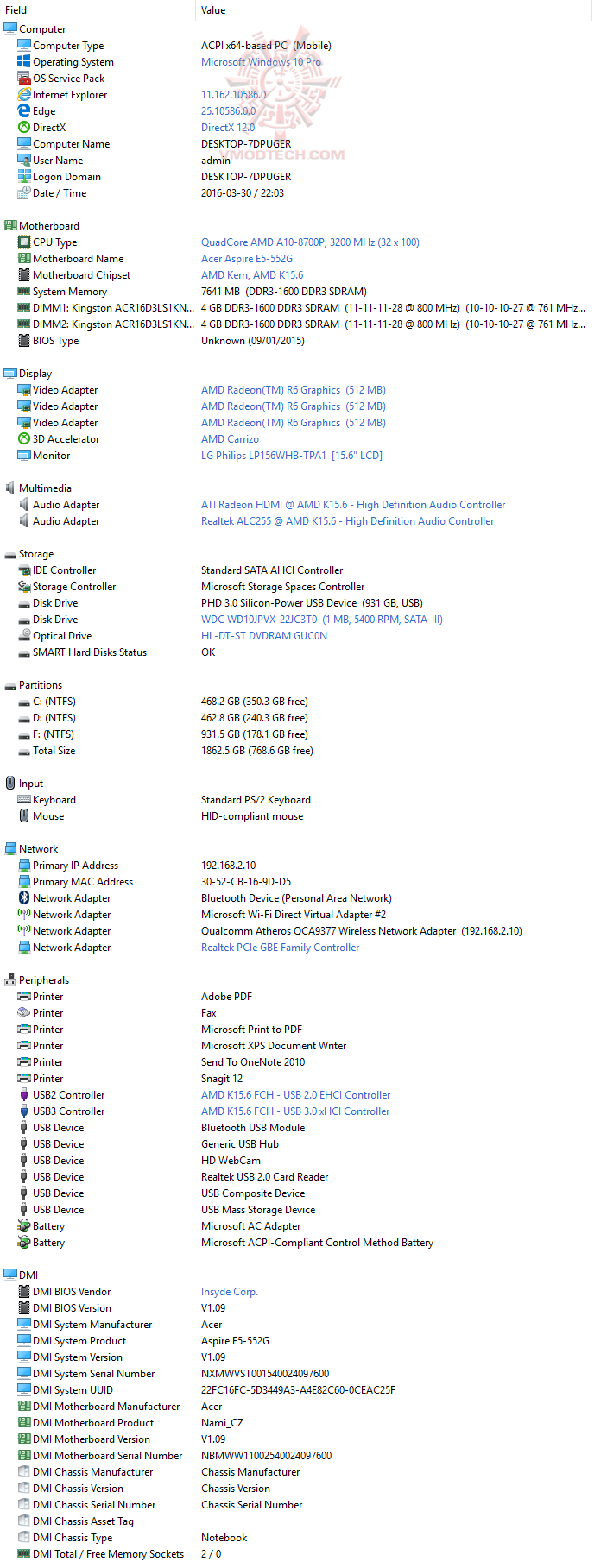
Task: Click the Peripherals section icon
Action: point(10,979)
